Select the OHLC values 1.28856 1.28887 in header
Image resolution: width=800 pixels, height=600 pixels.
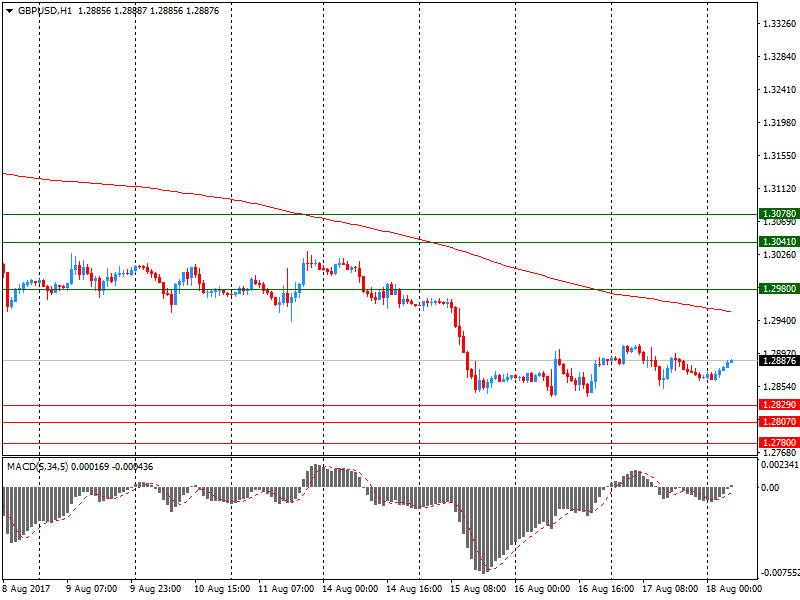coord(112,11)
